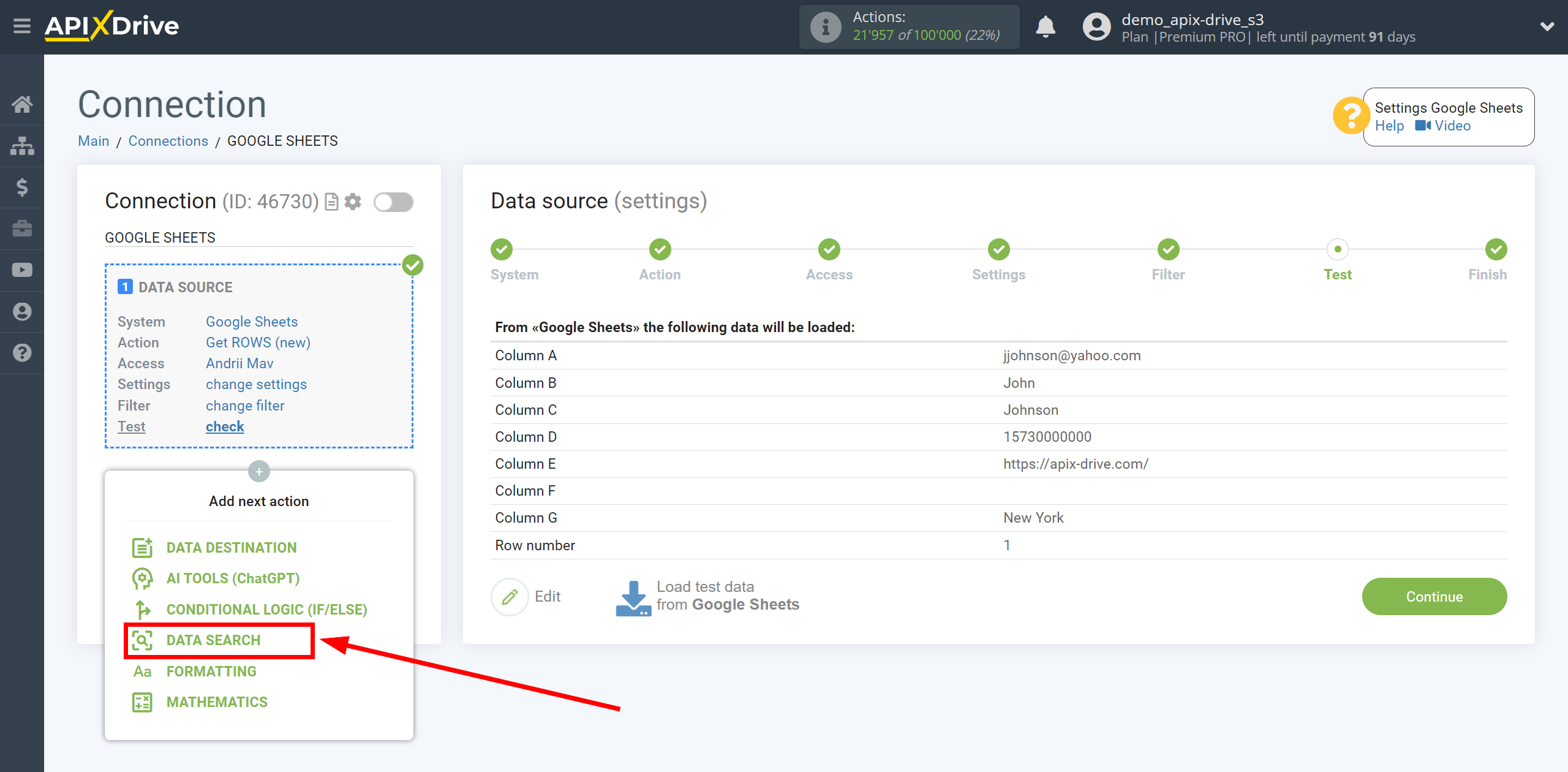Click the CONDITIONAL LOGIC (IF/ELSE) icon
The height and width of the screenshot is (772, 1568).
coord(141,609)
